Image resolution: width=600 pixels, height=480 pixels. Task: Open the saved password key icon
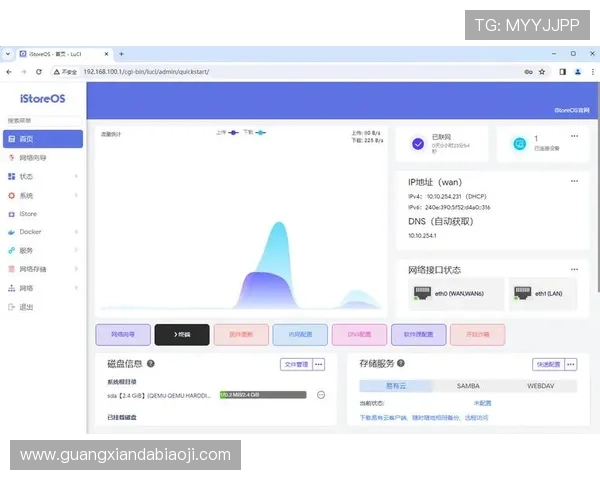[528, 72]
